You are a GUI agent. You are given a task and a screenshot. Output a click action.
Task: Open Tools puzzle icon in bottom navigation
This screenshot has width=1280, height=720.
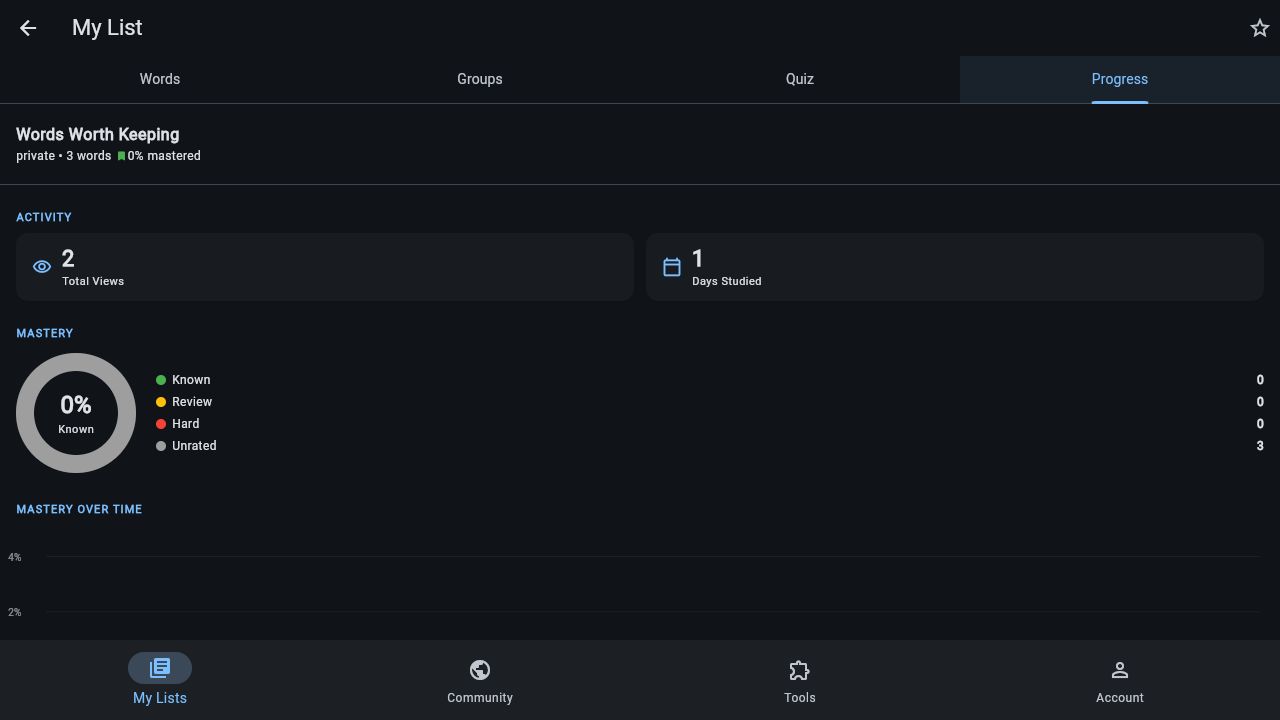tap(800, 680)
